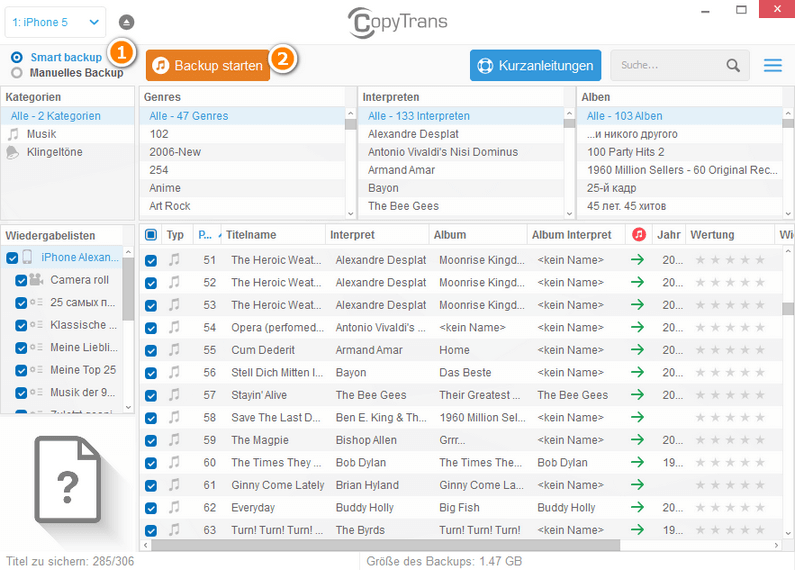Sort tracks by the Wertung column

730,235
